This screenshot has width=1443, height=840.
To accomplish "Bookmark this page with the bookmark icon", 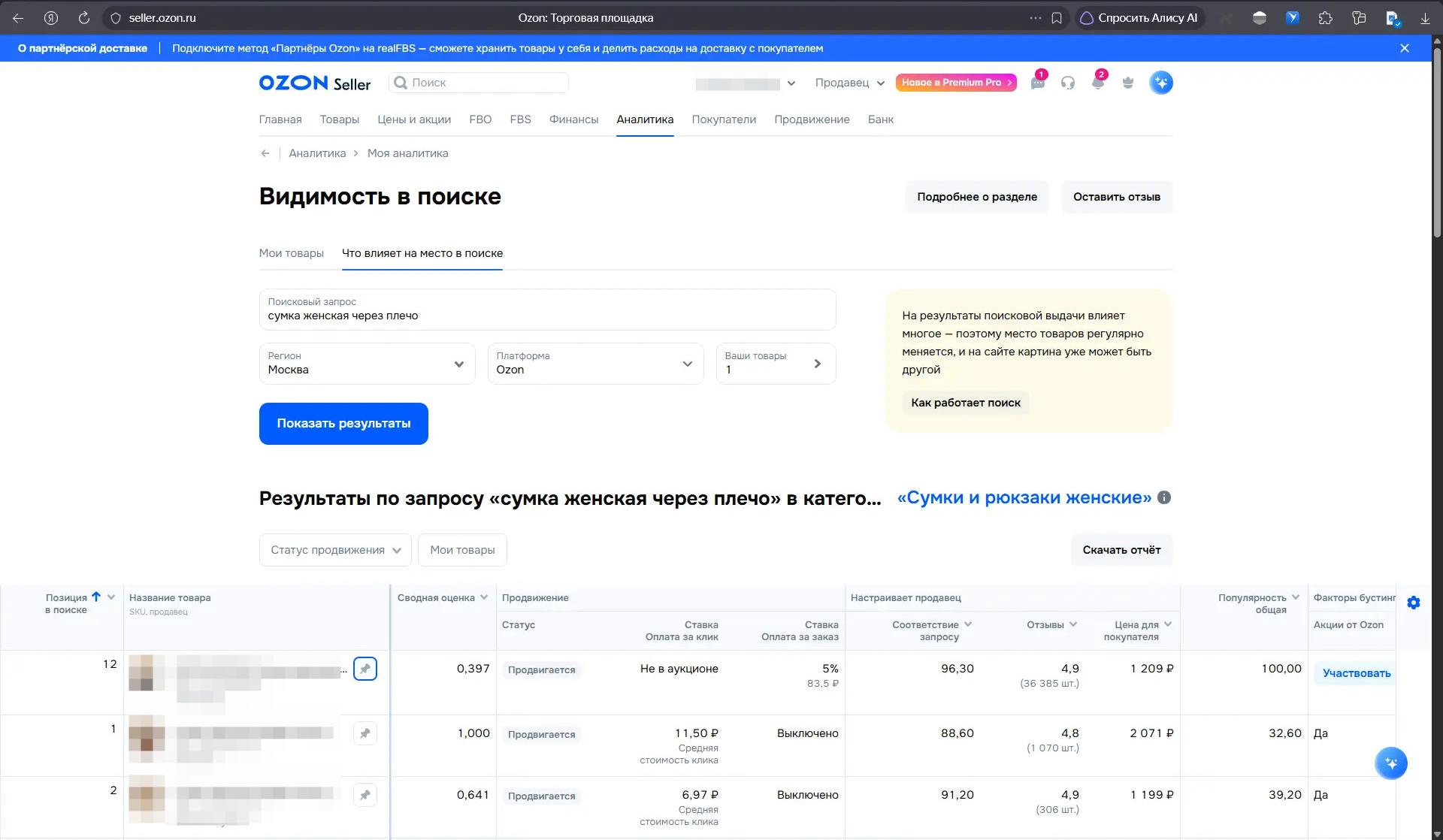I will point(1057,18).
